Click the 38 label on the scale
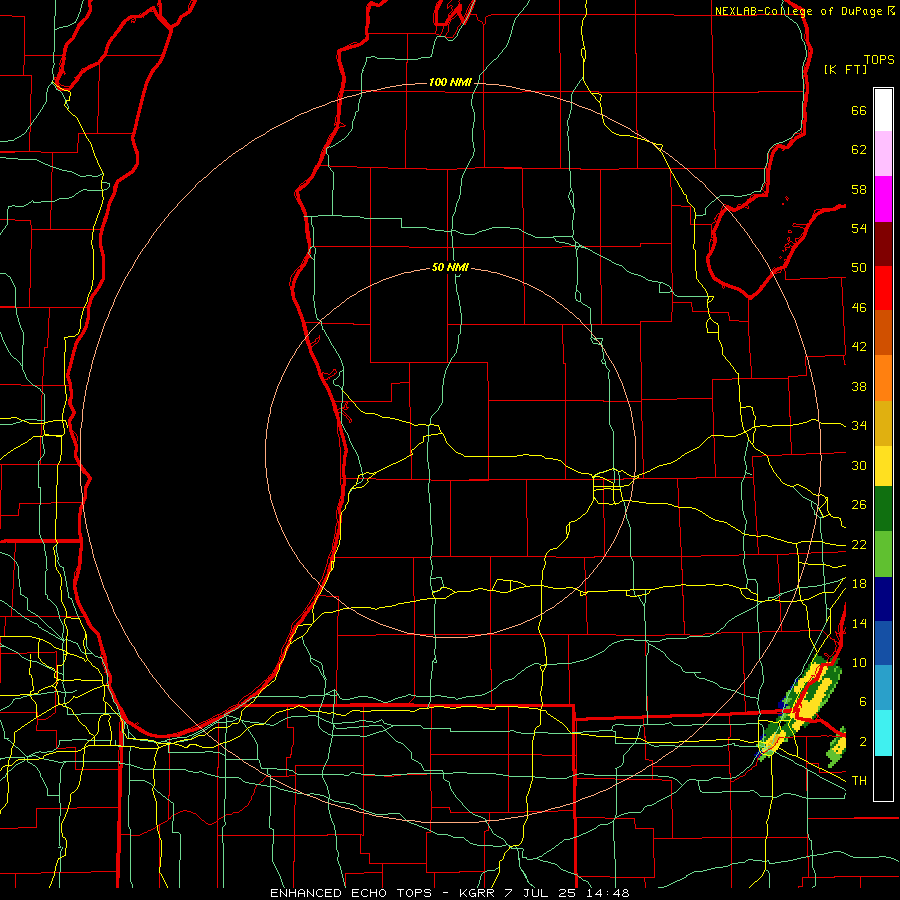Viewport: 900px width, 900px height. (859, 386)
